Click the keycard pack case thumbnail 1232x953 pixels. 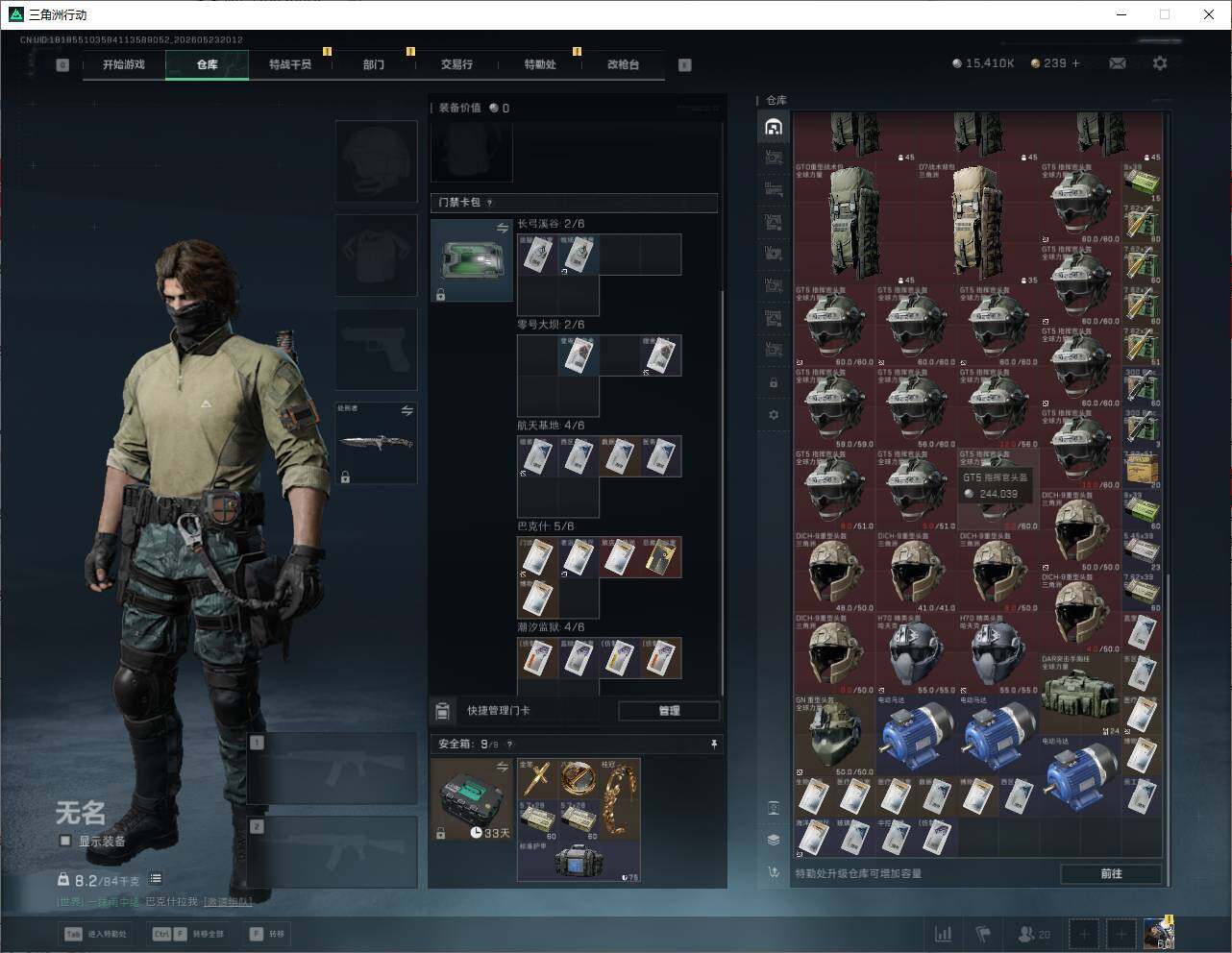(472, 260)
